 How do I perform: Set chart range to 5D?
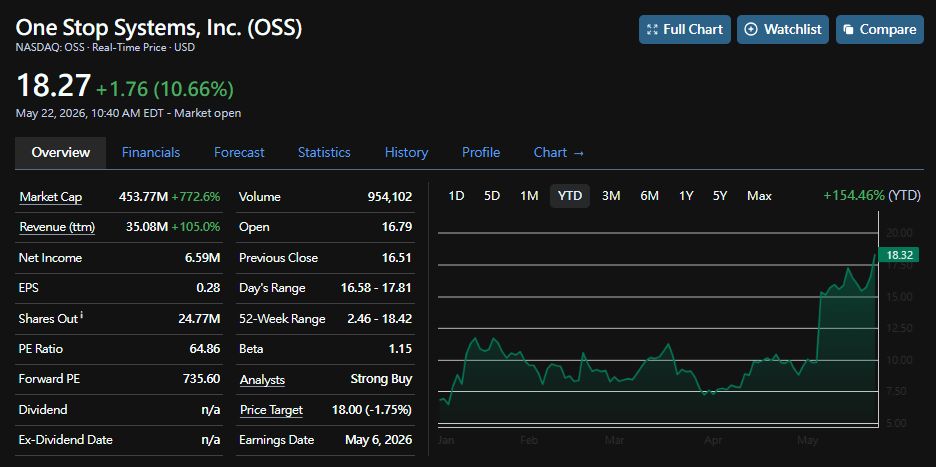(x=492, y=196)
